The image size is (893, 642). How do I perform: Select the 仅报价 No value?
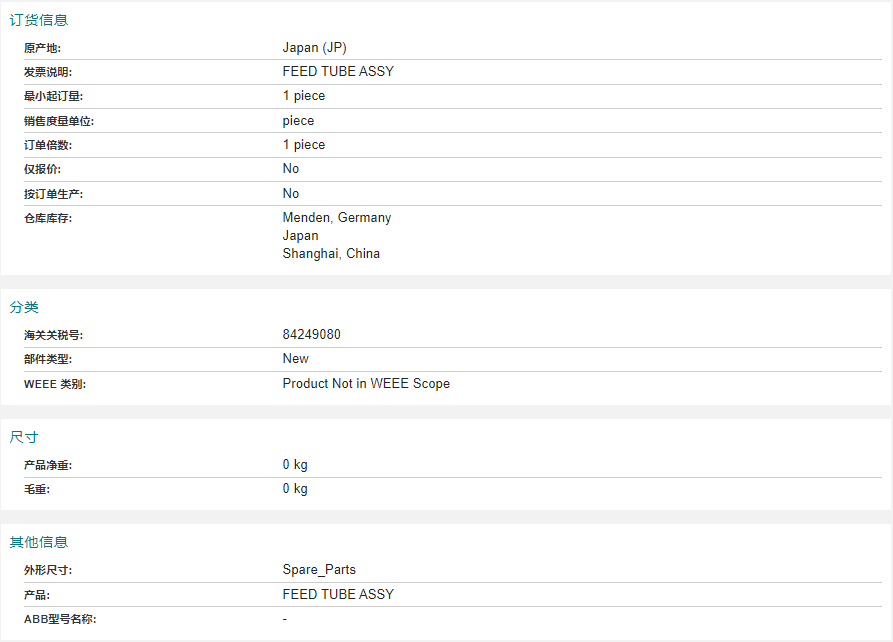tap(291, 169)
